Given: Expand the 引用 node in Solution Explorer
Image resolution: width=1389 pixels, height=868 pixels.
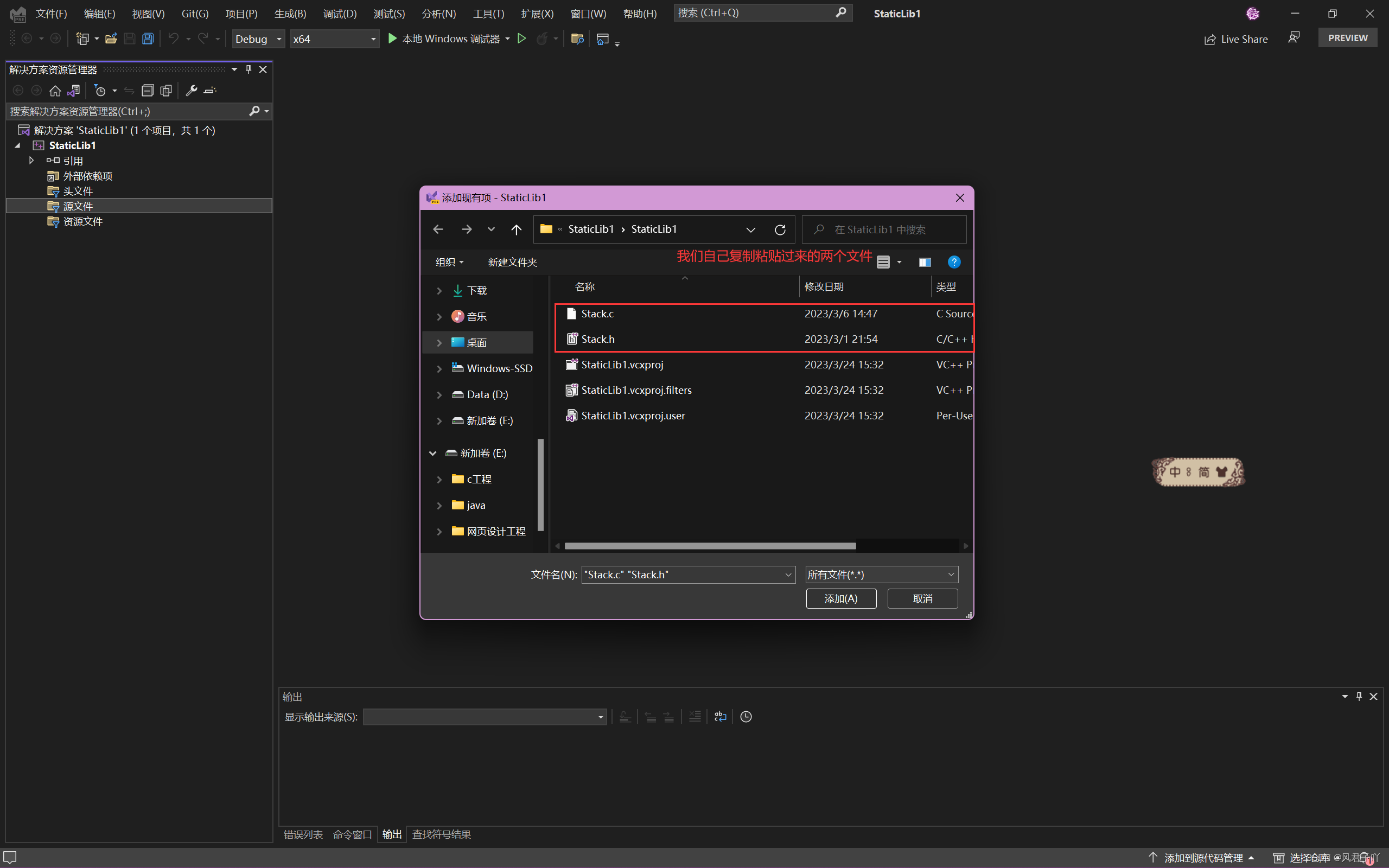Looking at the screenshot, I should (x=31, y=161).
